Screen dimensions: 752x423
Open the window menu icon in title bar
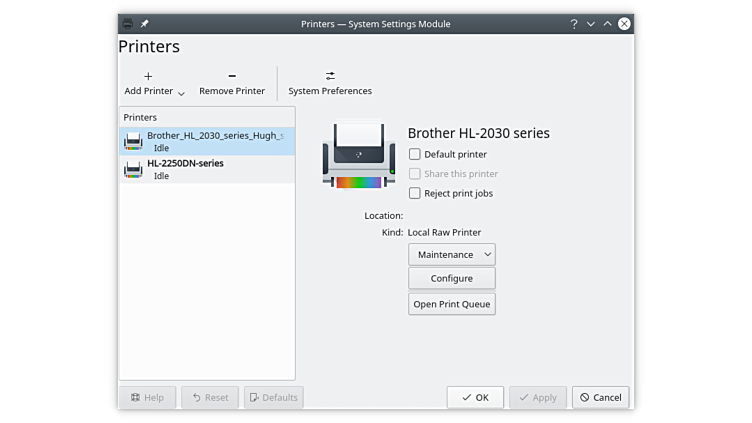tap(127, 24)
